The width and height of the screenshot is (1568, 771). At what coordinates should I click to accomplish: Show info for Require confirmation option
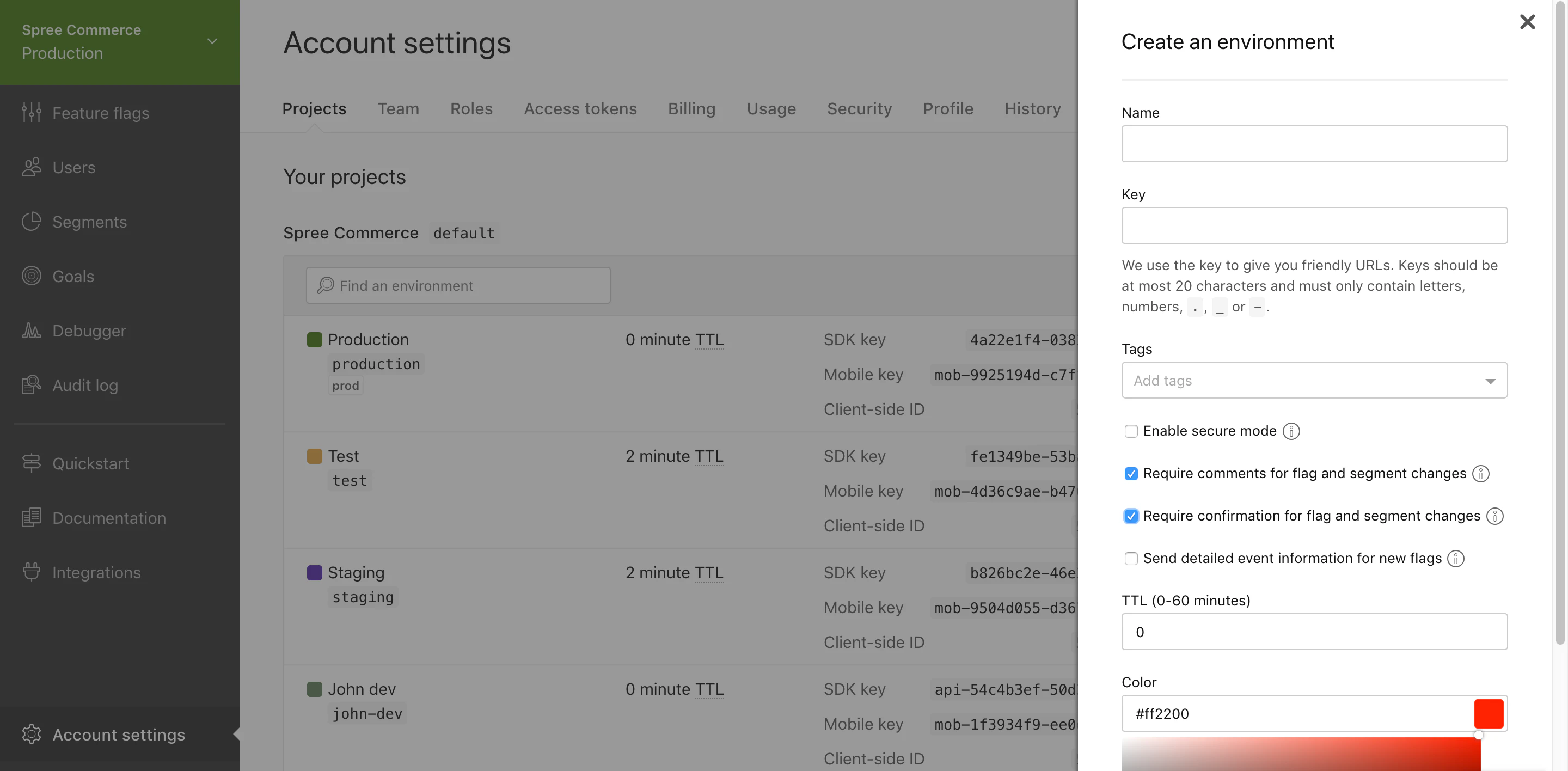click(1494, 516)
